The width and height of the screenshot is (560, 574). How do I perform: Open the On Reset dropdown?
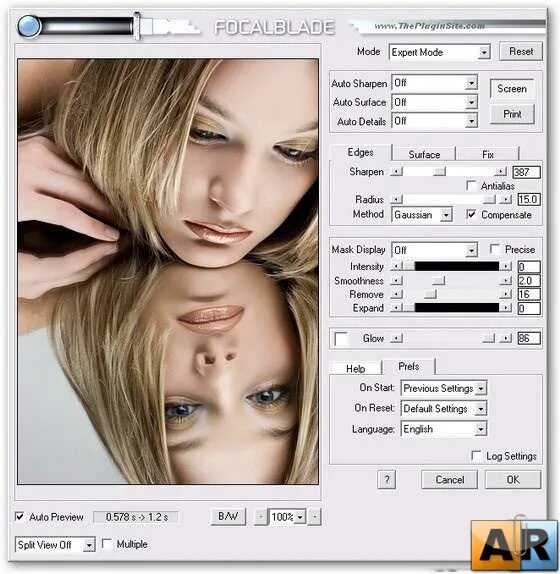[444, 409]
